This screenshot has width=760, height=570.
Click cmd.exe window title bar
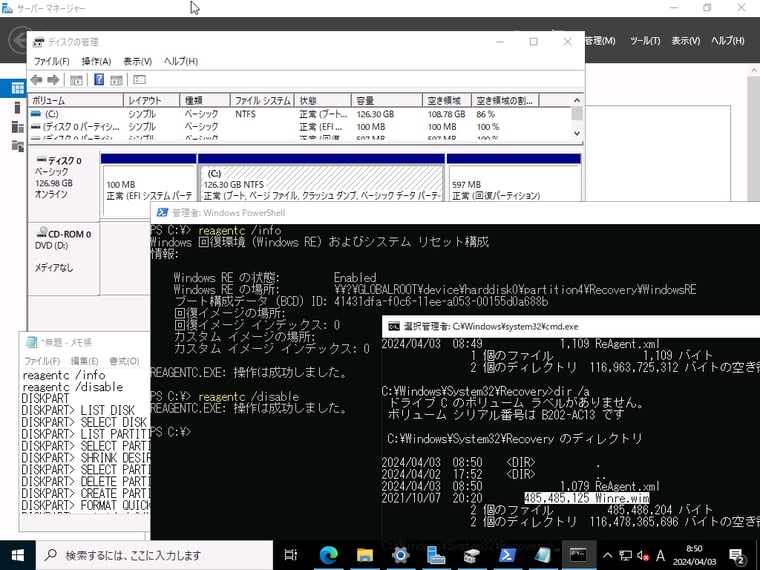(571, 326)
